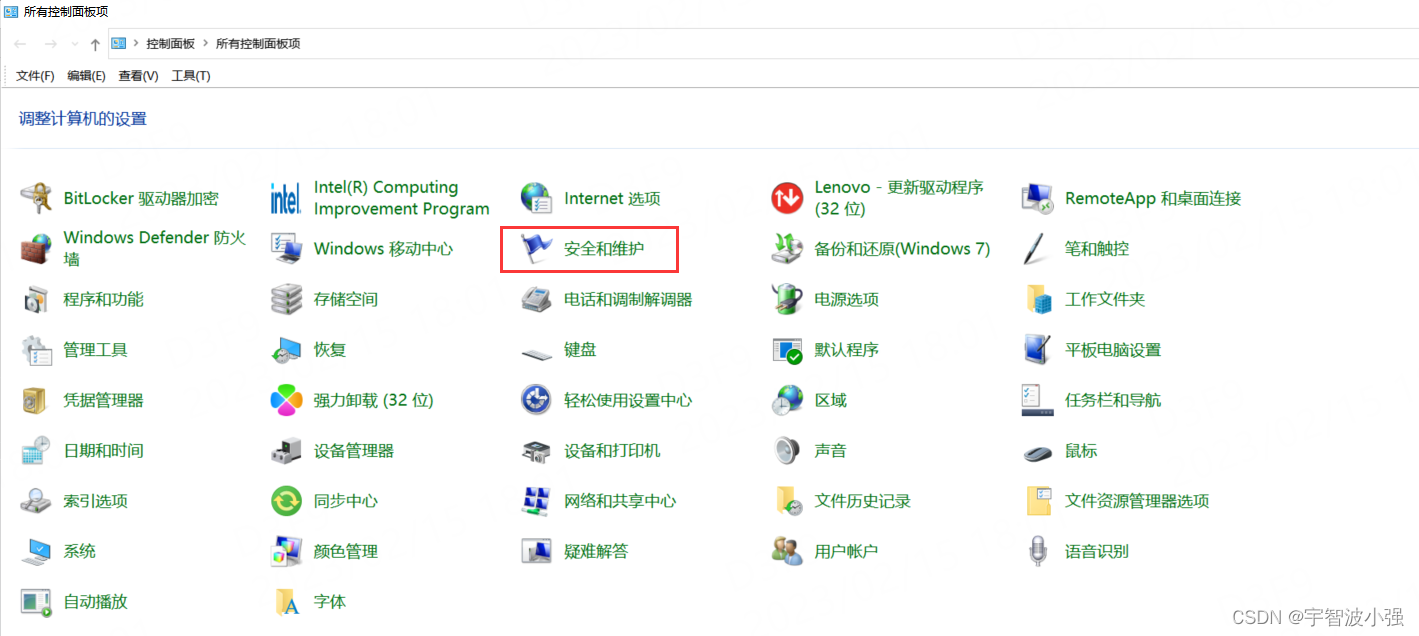Click the 系统 monitor icon
The height and width of the screenshot is (636, 1419).
click(37, 551)
